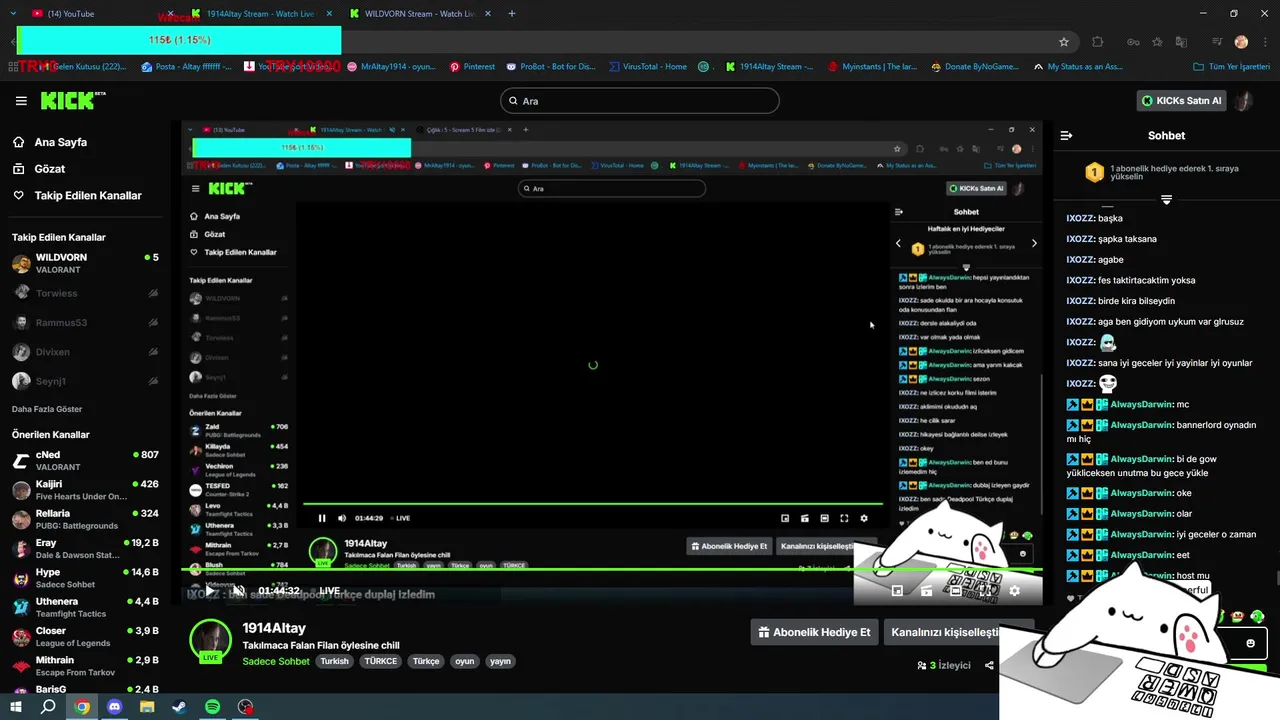Open the cNed recommended channel avatar
1280x720 pixels.
coord(21,461)
